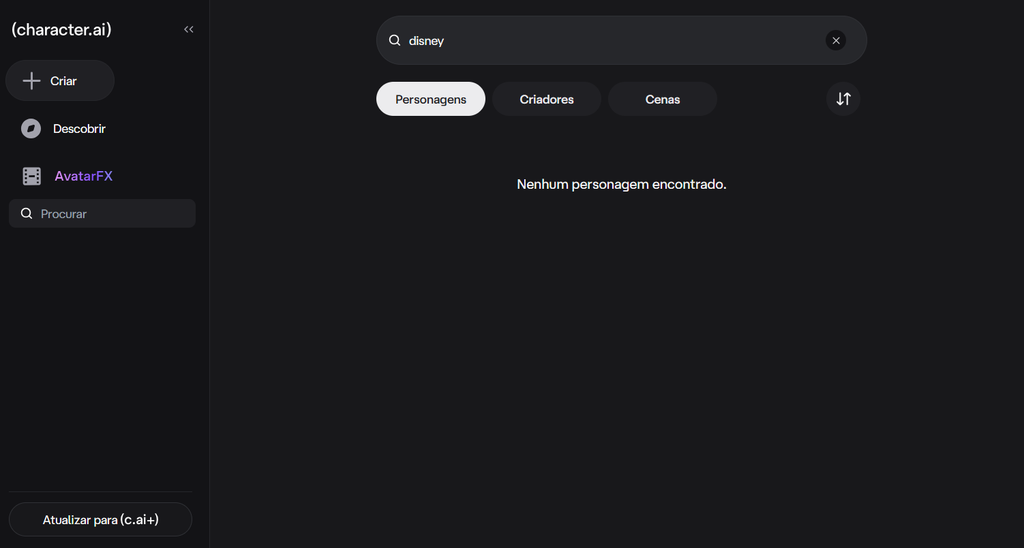Click the c.ai+ text in upgrade button
The width and height of the screenshot is (1024, 548).
(139, 520)
